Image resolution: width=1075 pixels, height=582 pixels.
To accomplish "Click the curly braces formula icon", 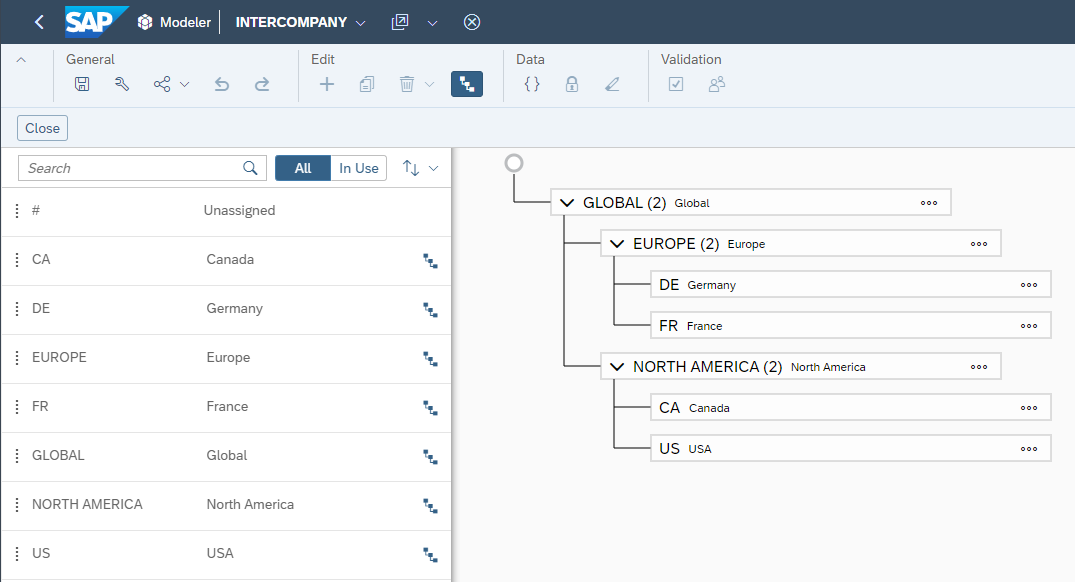I will (x=532, y=84).
